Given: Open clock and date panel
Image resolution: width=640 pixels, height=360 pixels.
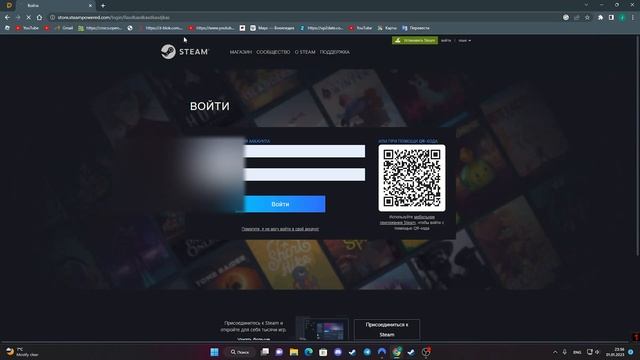Looking at the screenshot, I should click(615, 352).
